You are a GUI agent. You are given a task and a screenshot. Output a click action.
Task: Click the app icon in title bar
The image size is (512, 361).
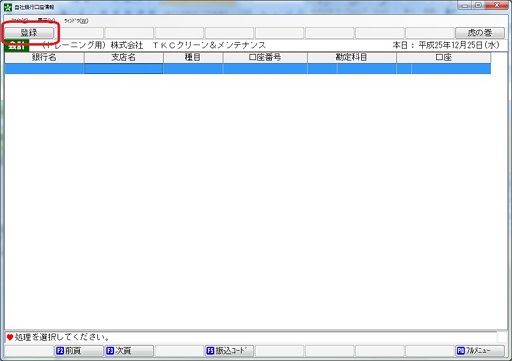tap(8, 7)
